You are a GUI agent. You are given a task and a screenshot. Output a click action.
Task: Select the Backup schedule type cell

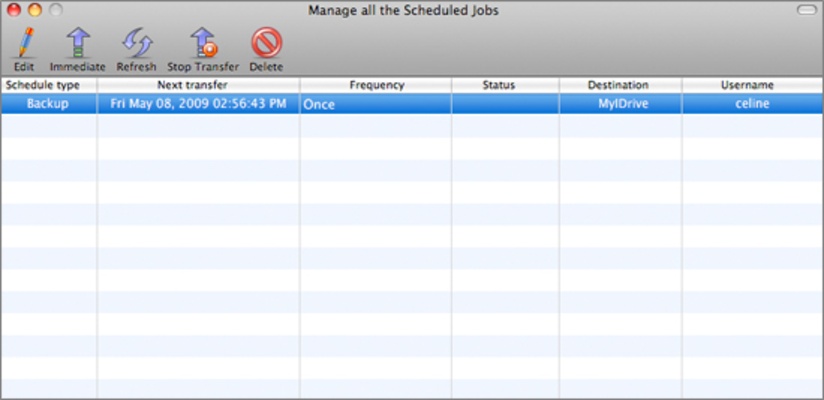(48, 104)
